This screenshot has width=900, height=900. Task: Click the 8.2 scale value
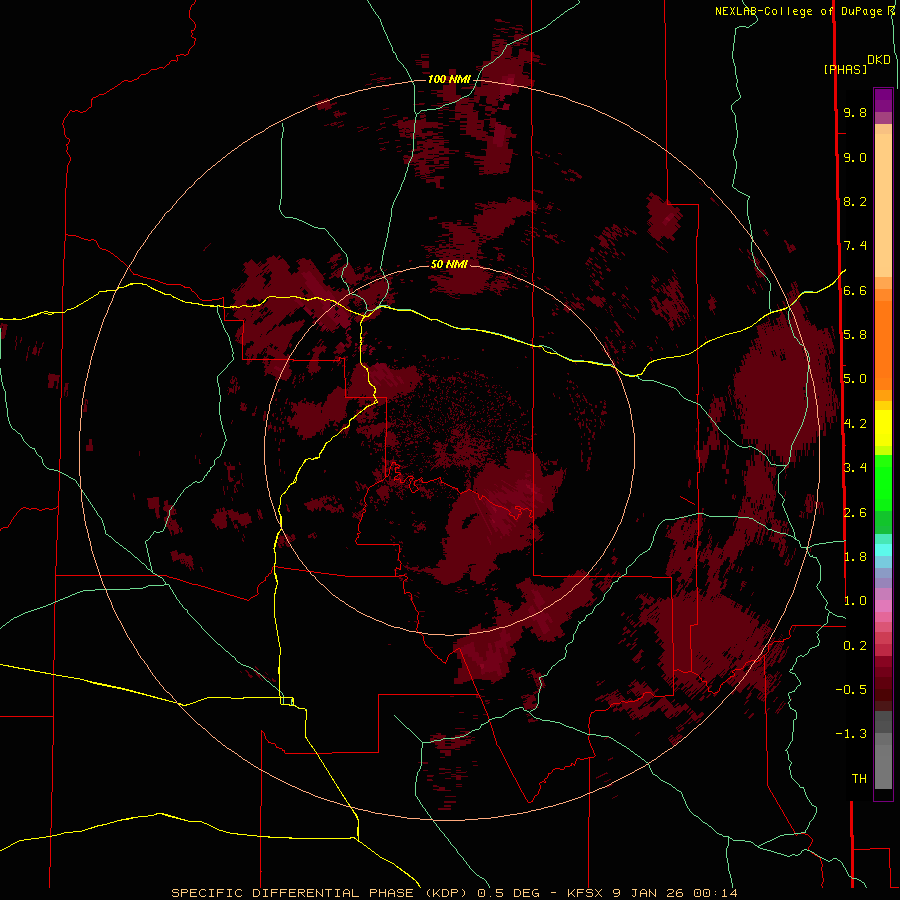(855, 201)
